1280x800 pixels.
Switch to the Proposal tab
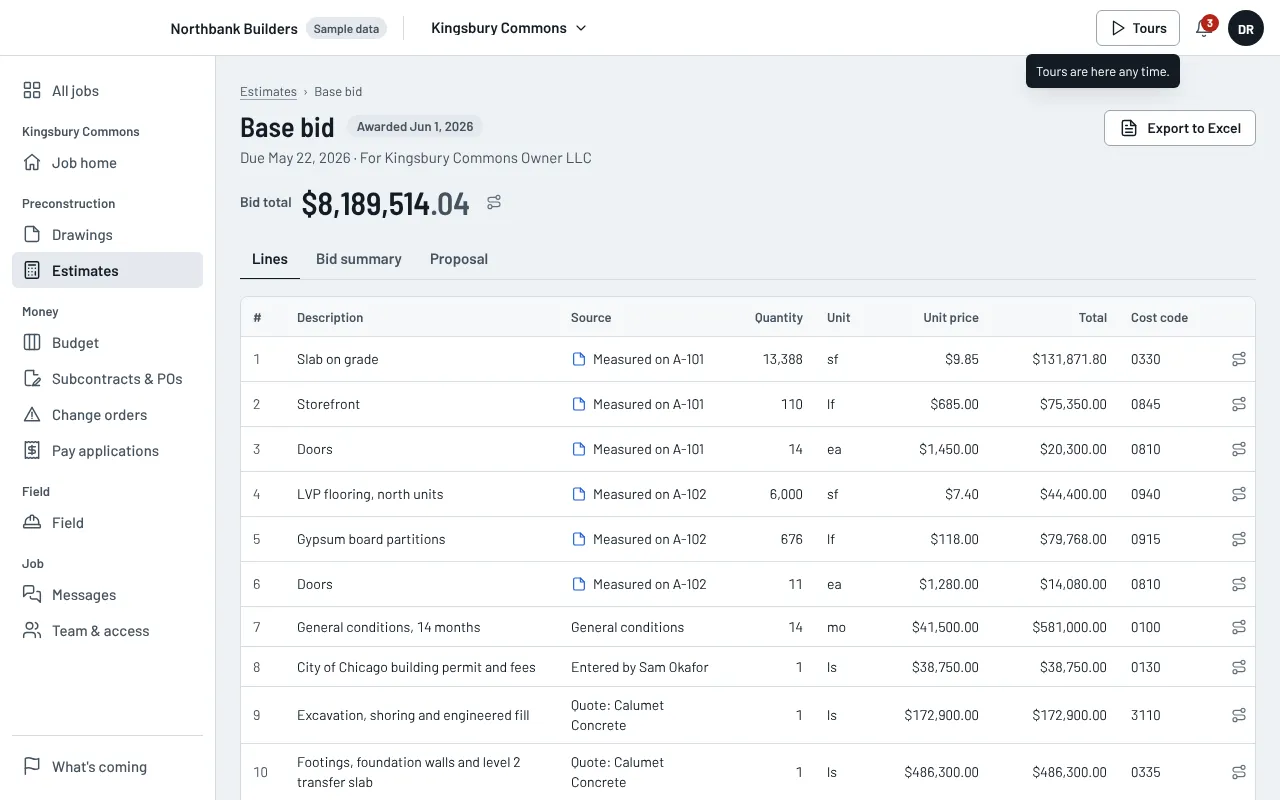tap(459, 259)
